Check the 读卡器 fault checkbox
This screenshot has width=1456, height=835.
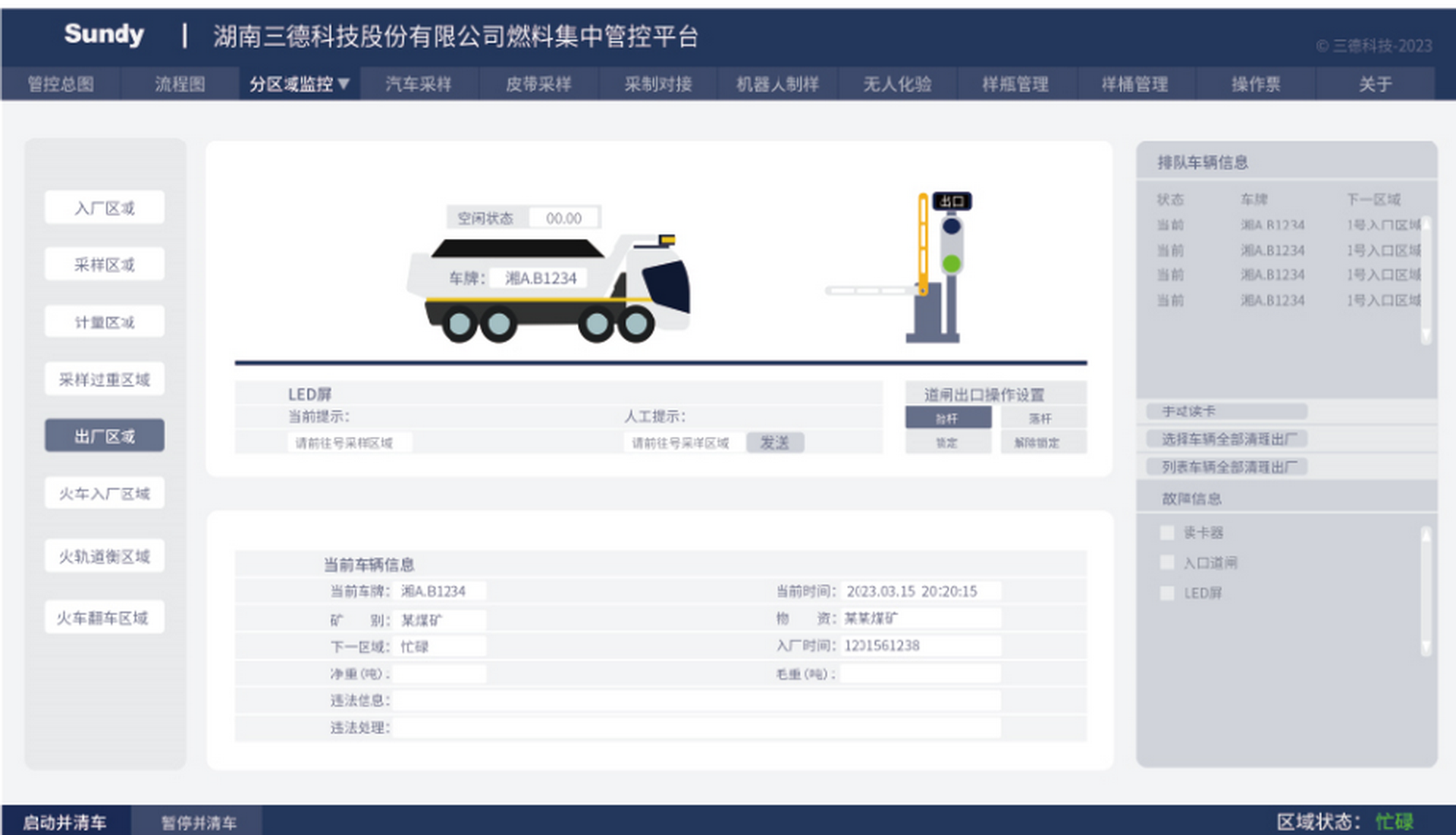1167,533
